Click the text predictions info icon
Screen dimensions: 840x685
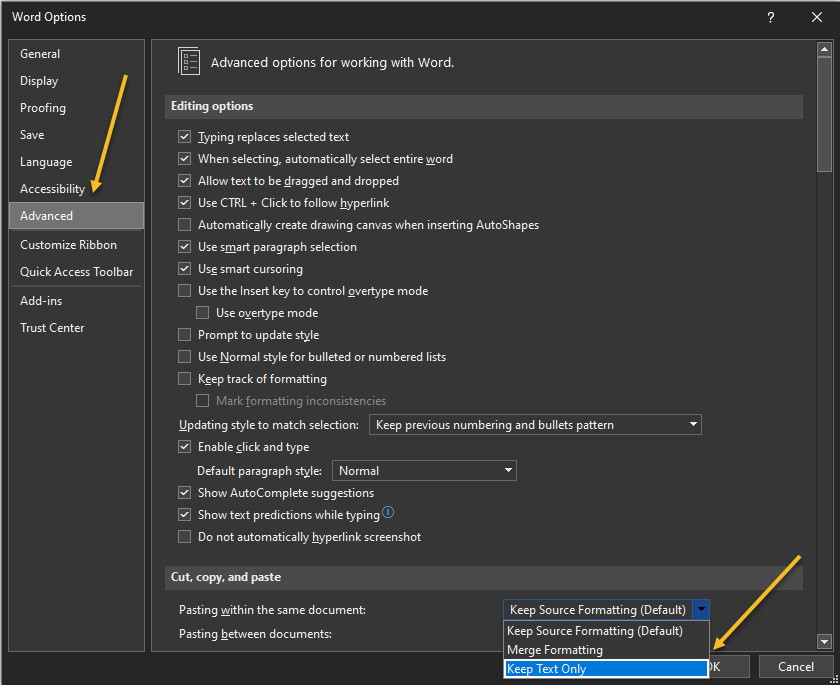(x=388, y=514)
